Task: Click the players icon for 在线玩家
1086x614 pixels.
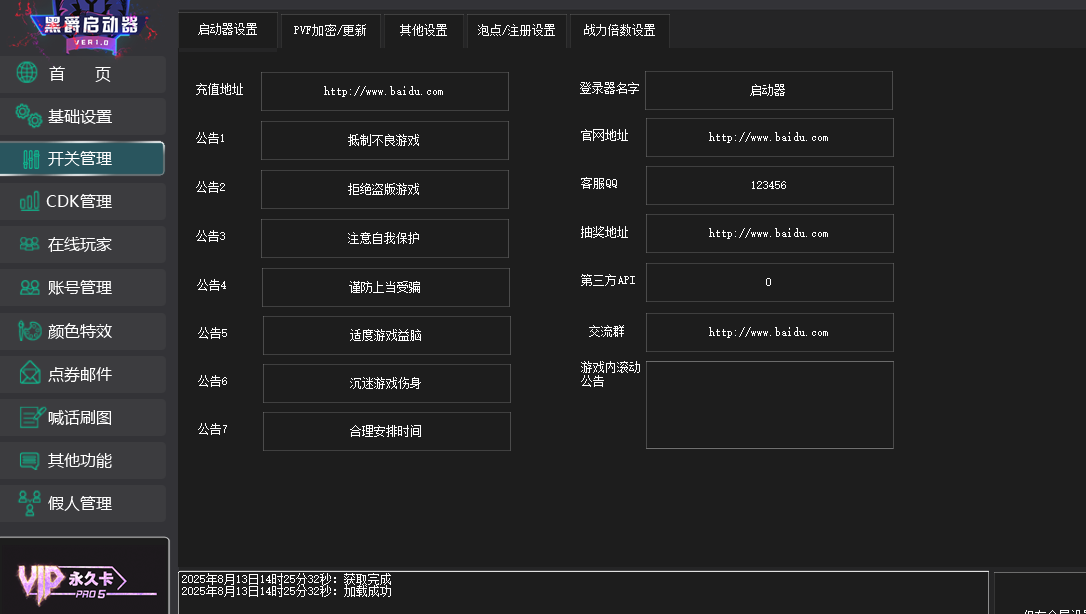Action: click(x=30, y=244)
